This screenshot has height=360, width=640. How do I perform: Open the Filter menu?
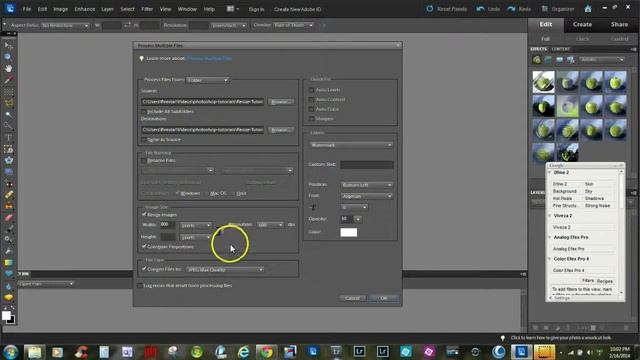[x=147, y=9]
